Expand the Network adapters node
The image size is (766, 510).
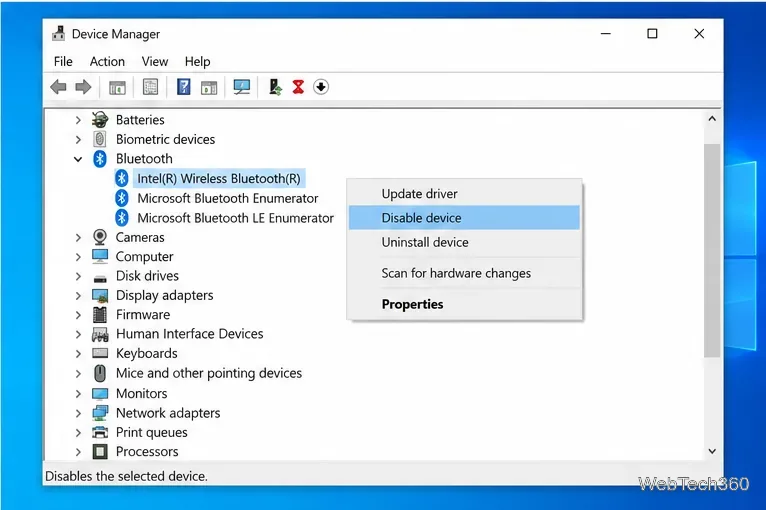[x=78, y=413]
